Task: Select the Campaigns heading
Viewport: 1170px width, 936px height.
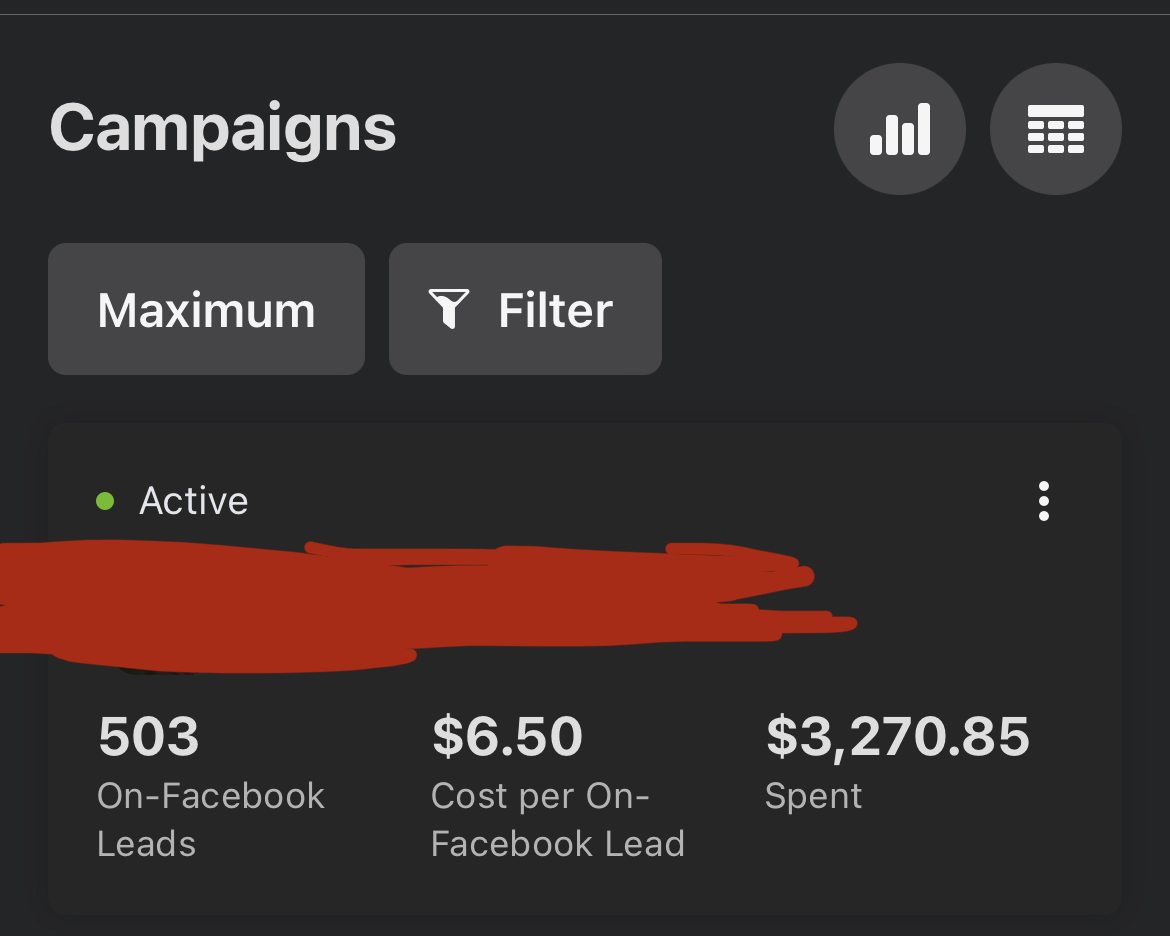Action: click(223, 129)
